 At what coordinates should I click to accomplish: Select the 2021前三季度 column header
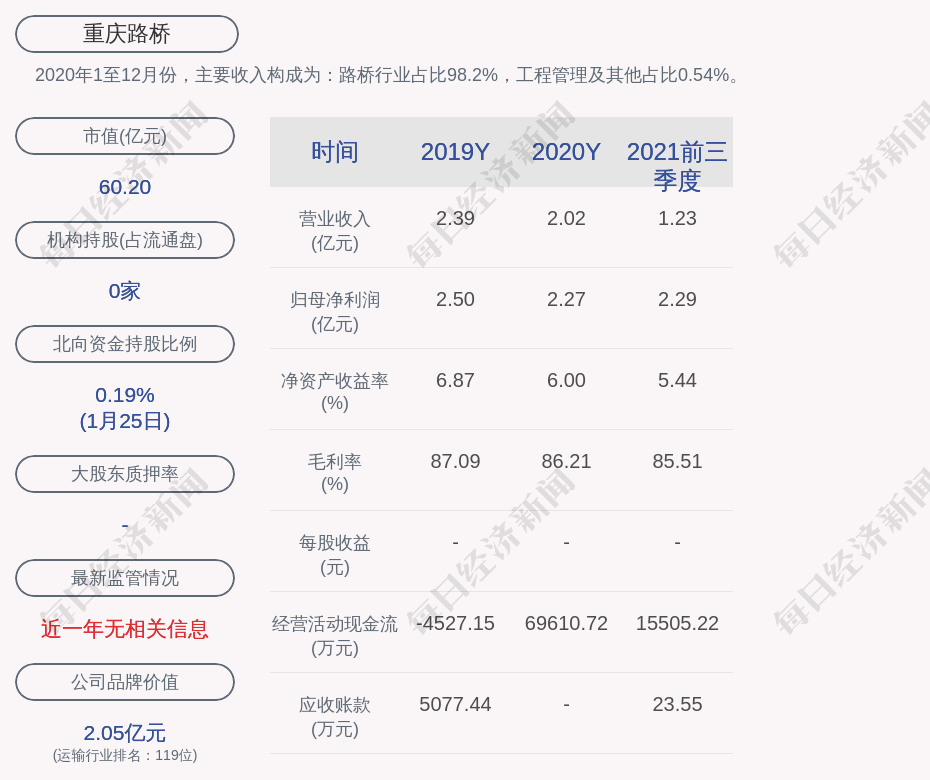pos(677,166)
